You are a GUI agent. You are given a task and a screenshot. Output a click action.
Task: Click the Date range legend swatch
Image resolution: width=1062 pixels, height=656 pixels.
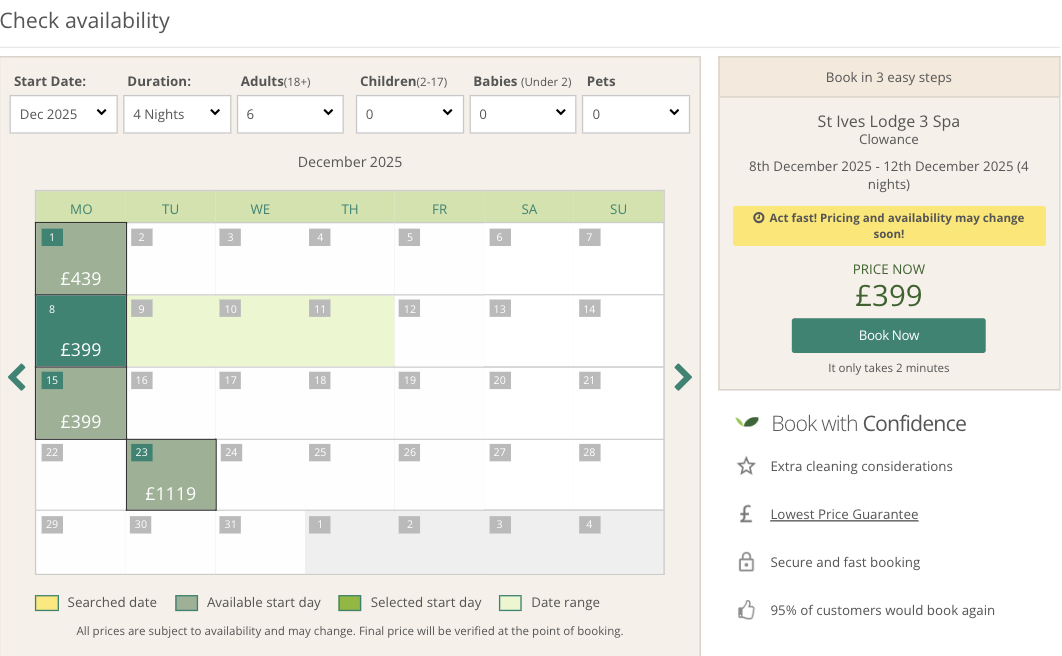tap(510, 603)
